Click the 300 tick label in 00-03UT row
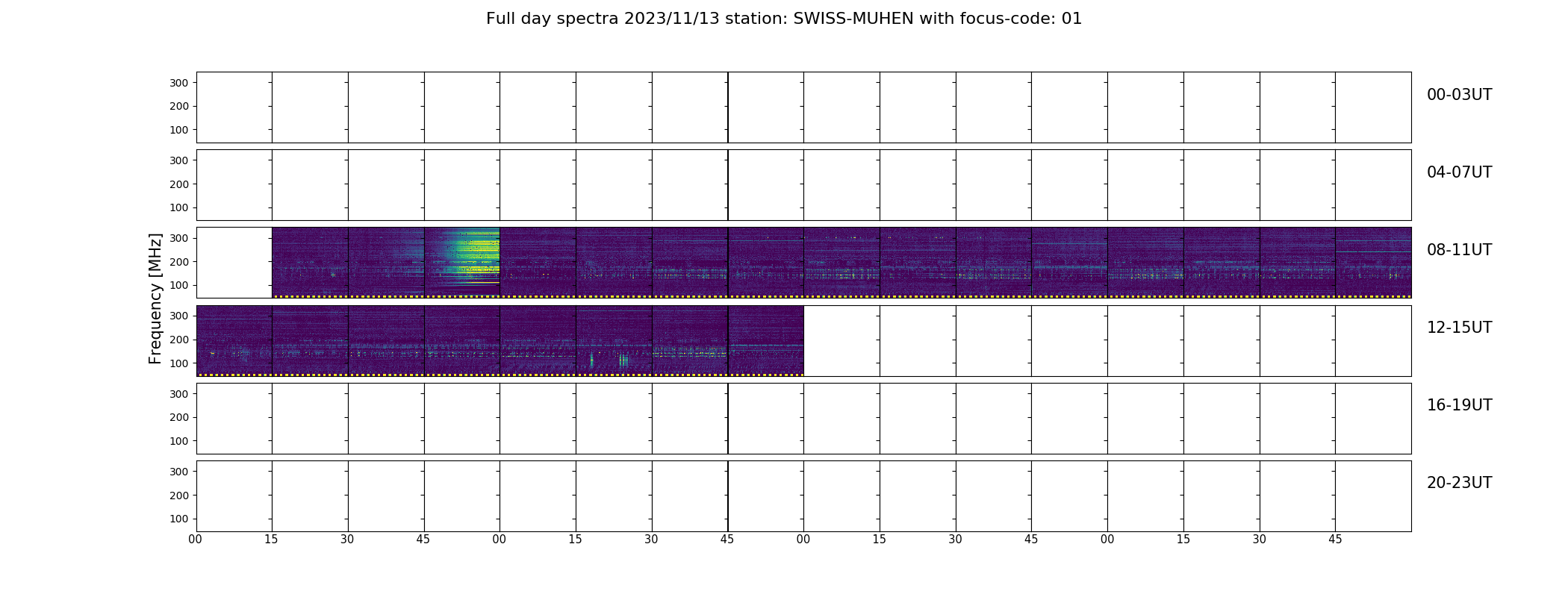 pos(179,83)
